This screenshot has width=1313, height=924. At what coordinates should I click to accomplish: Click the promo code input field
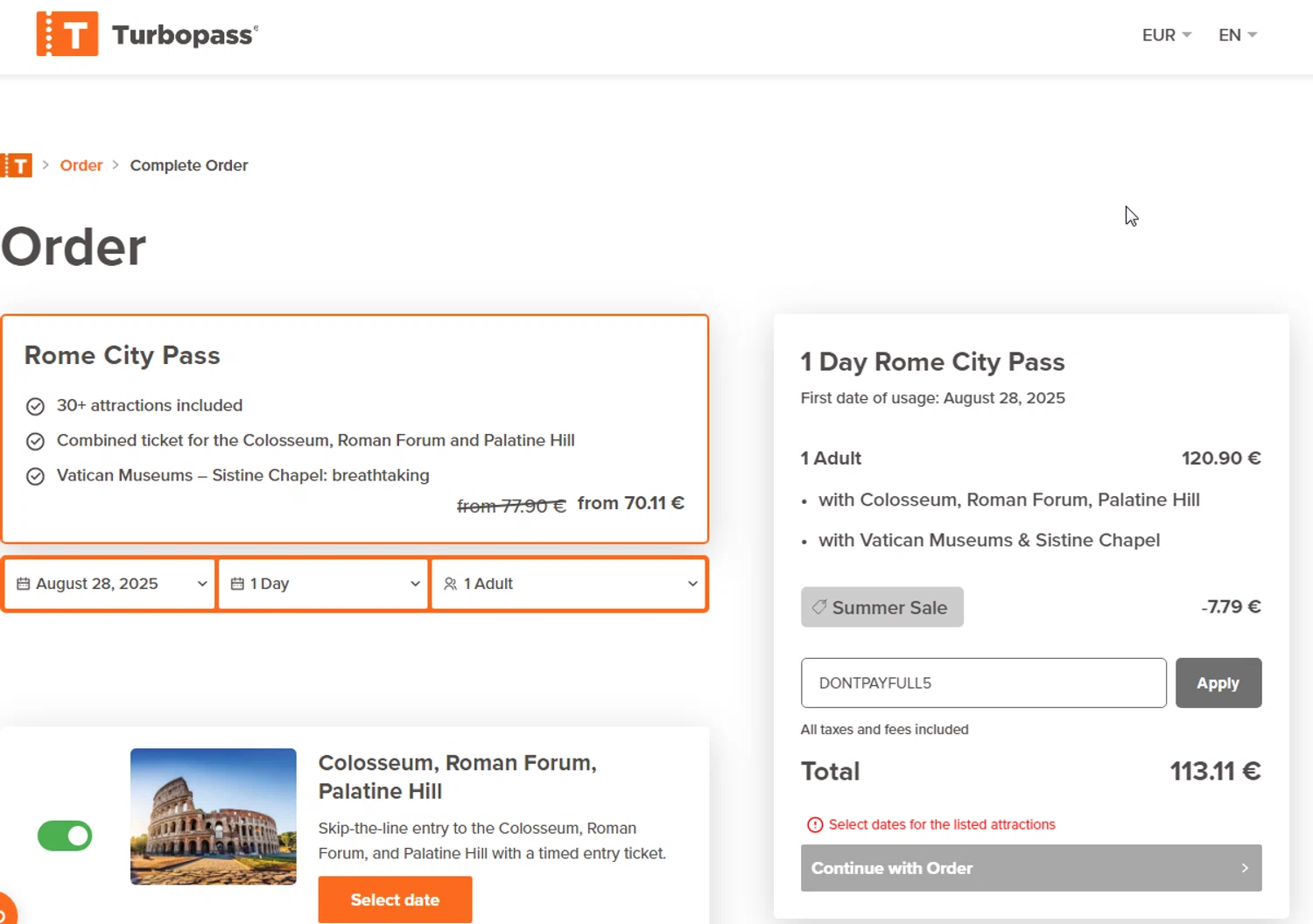(983, 682)
